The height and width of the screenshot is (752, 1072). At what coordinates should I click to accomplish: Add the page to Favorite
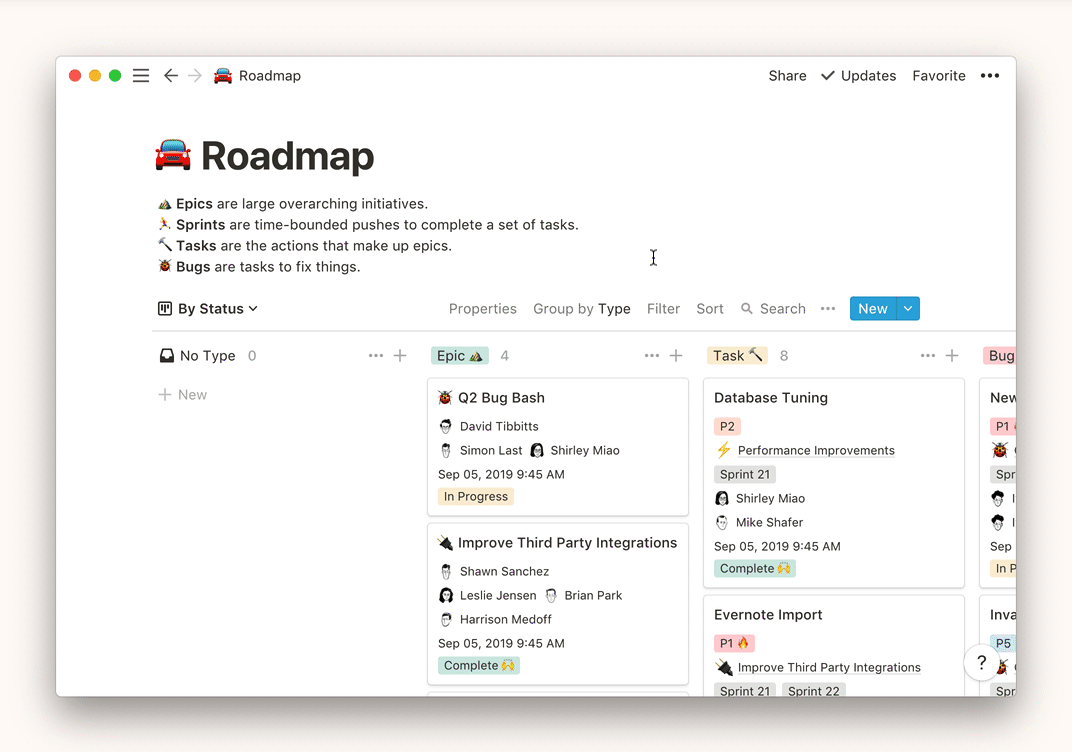click(x=938, y=76)
